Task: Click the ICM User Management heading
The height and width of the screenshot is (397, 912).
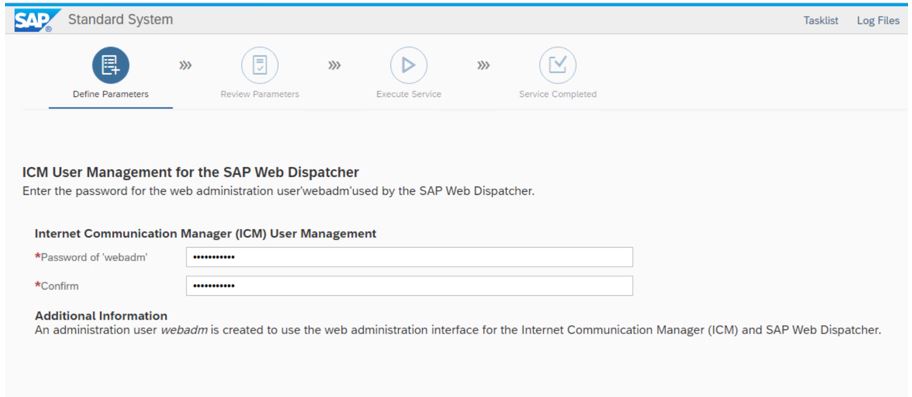Action: [x=190, y=172]
